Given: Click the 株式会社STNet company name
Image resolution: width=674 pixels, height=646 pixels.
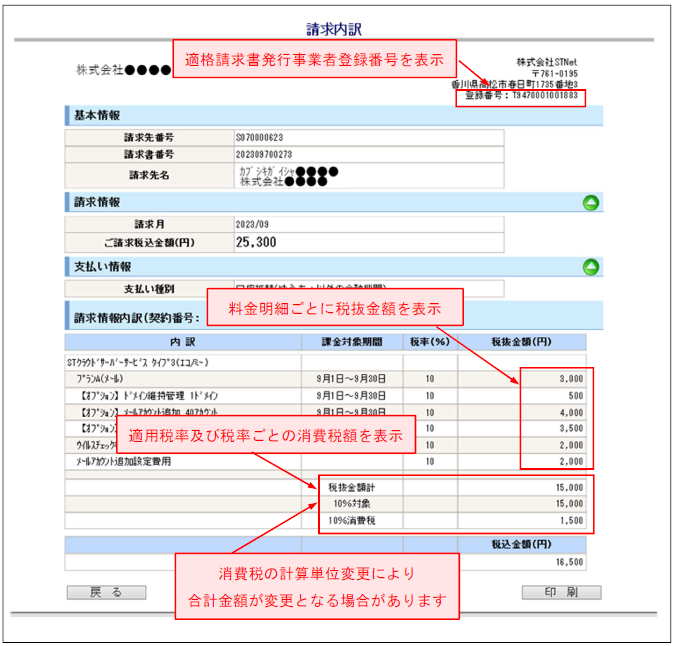Looking at the screenshot, I should click(546, 62).
